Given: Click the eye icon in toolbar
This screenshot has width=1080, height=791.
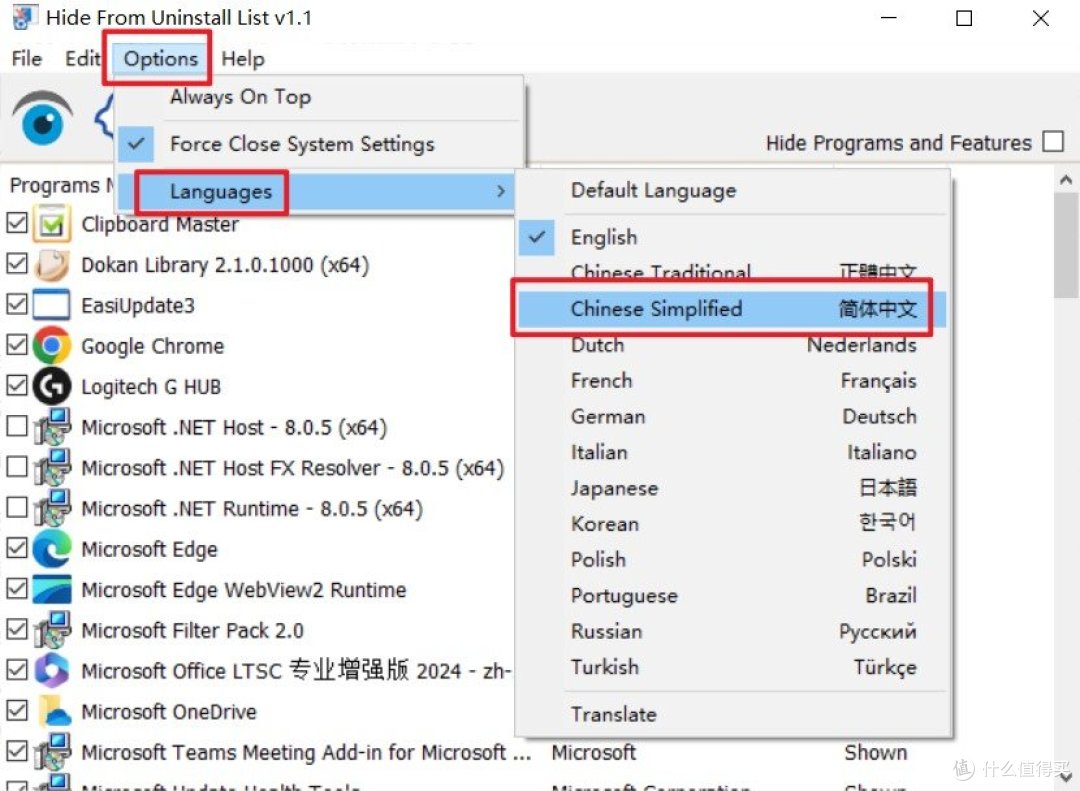Looking at the screenshot, I should (43, 119).
